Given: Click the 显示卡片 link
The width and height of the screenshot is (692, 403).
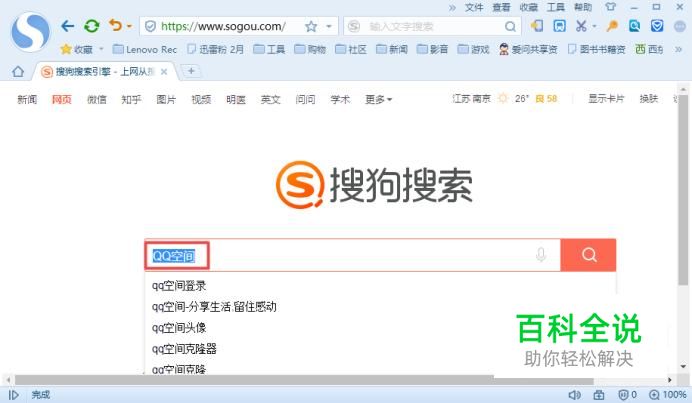Looking at the screenshot, I should click(606, 98).
